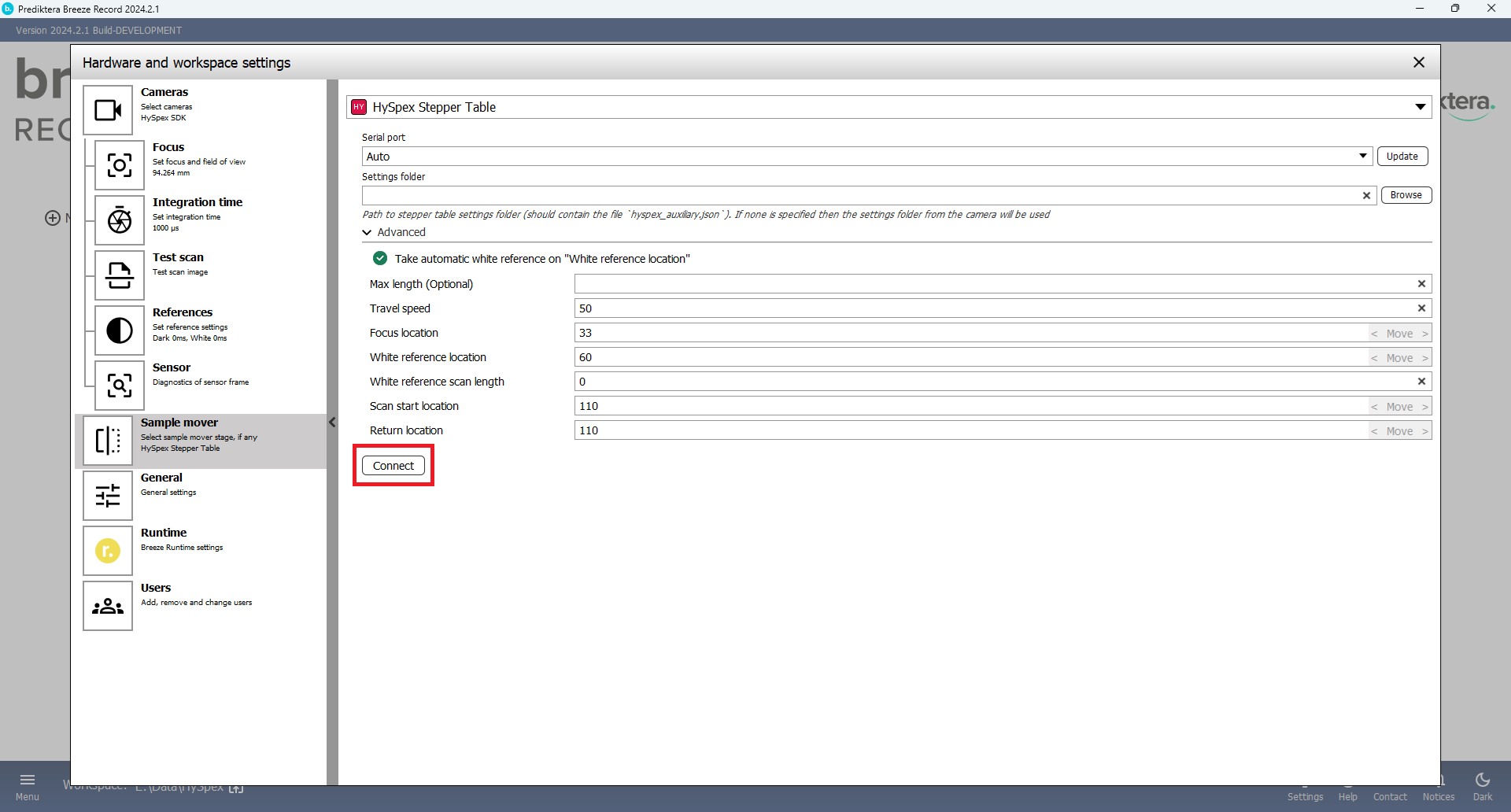Viewport: 1511px width, 812px height.
Task: Toggle automatic white reference checkbox
Action: click(x=380, y=259)
